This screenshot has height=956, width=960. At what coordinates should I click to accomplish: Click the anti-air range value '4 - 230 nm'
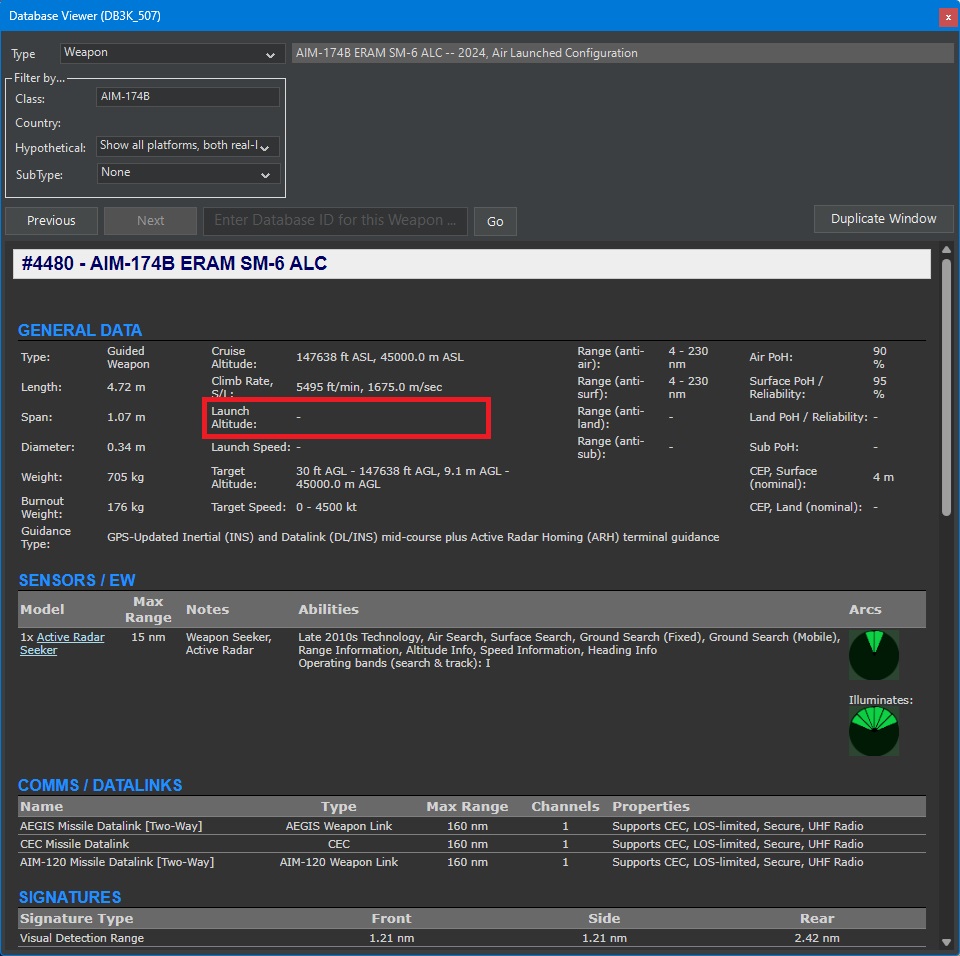coord(688,357)
